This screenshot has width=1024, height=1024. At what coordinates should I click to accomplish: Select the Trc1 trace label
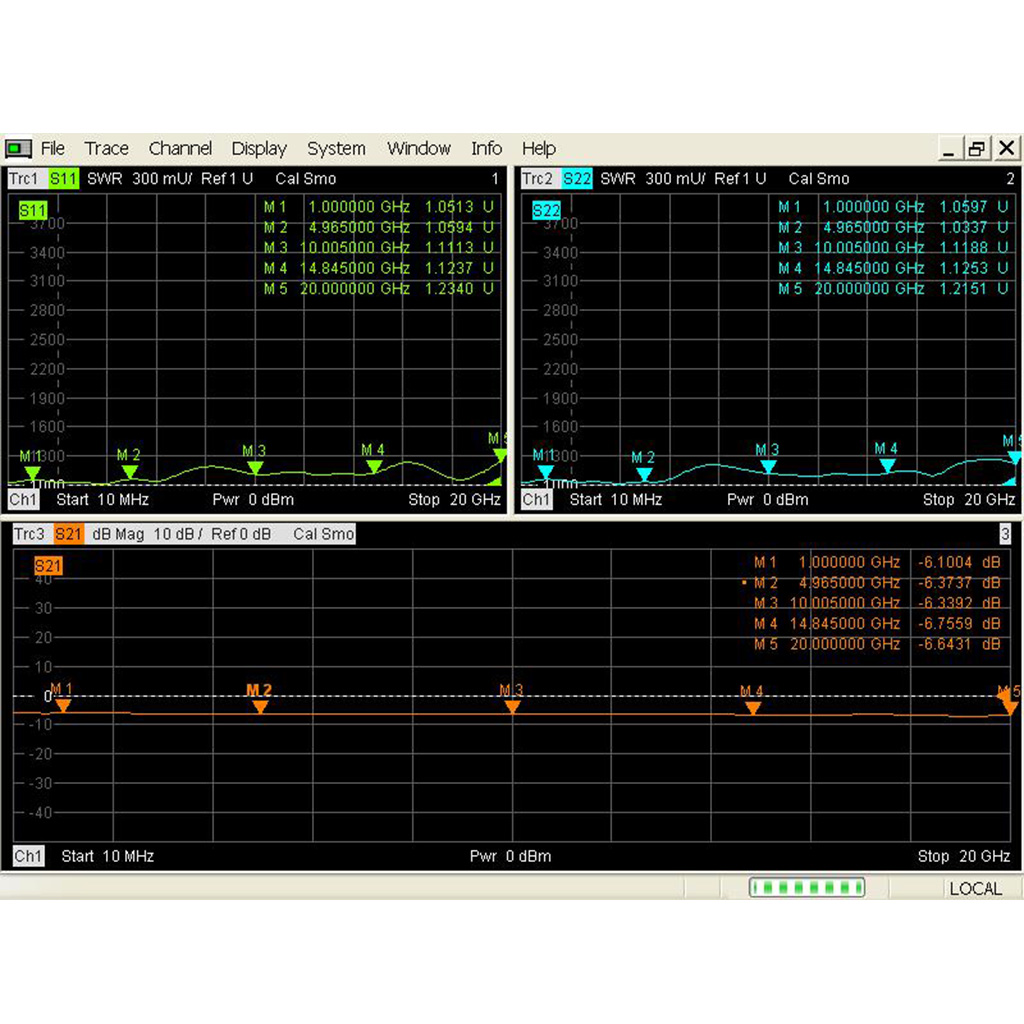point(25,179)
